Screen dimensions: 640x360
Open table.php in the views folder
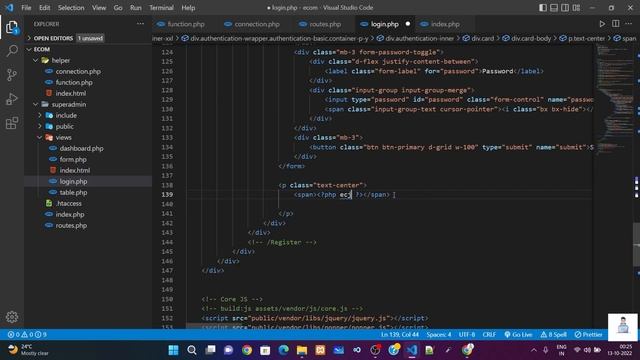pos(73,193)
